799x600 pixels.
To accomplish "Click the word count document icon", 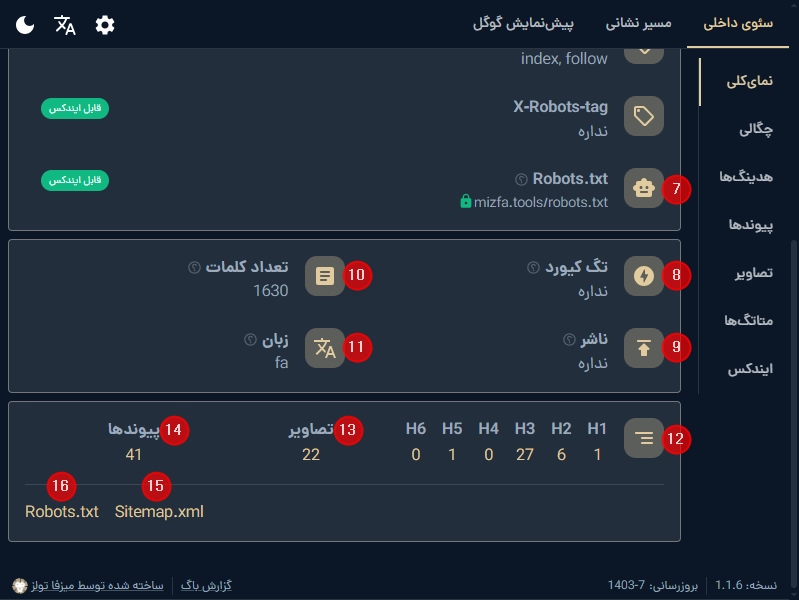I will pos(324,276).
